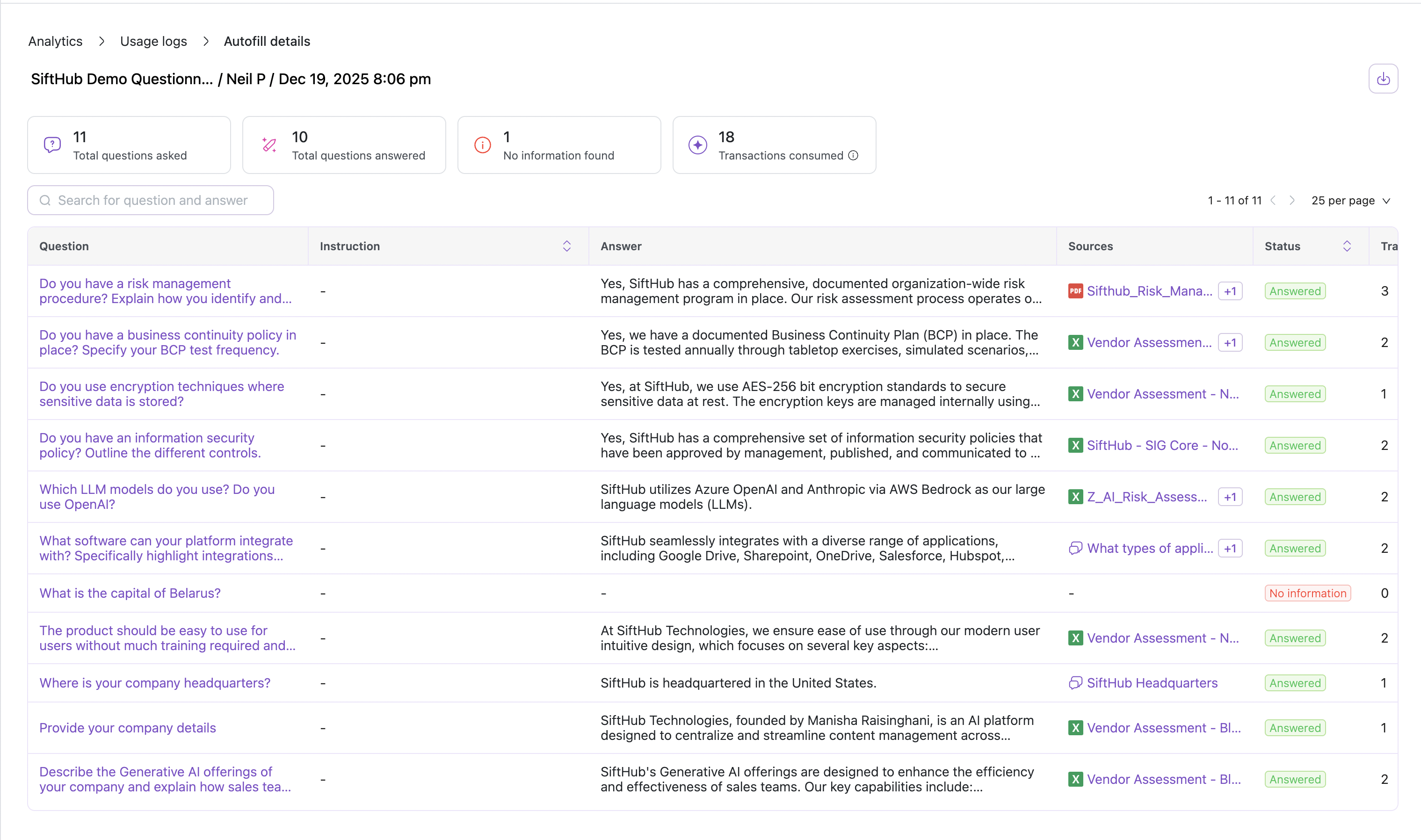
Task: Navigate to Usage logs breadcrumb
Action: 153,41
